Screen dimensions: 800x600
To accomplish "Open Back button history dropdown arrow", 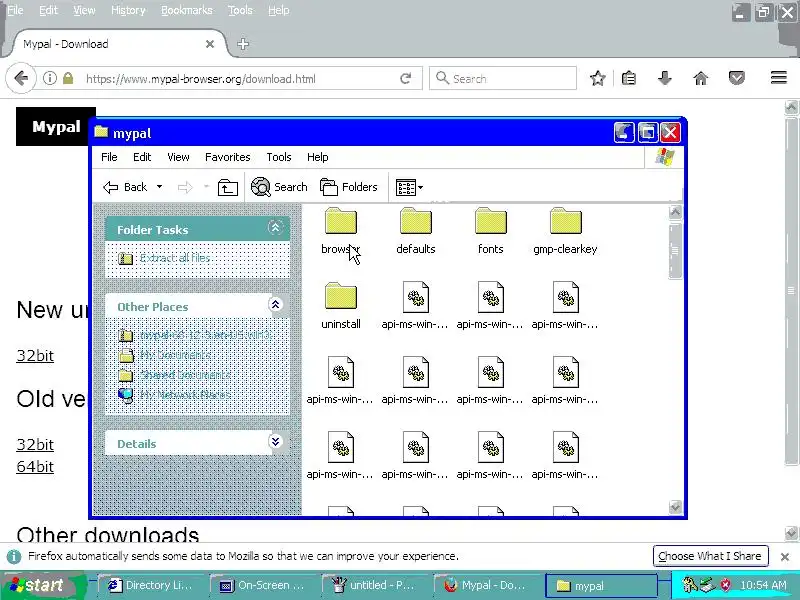I will point(160,187).
